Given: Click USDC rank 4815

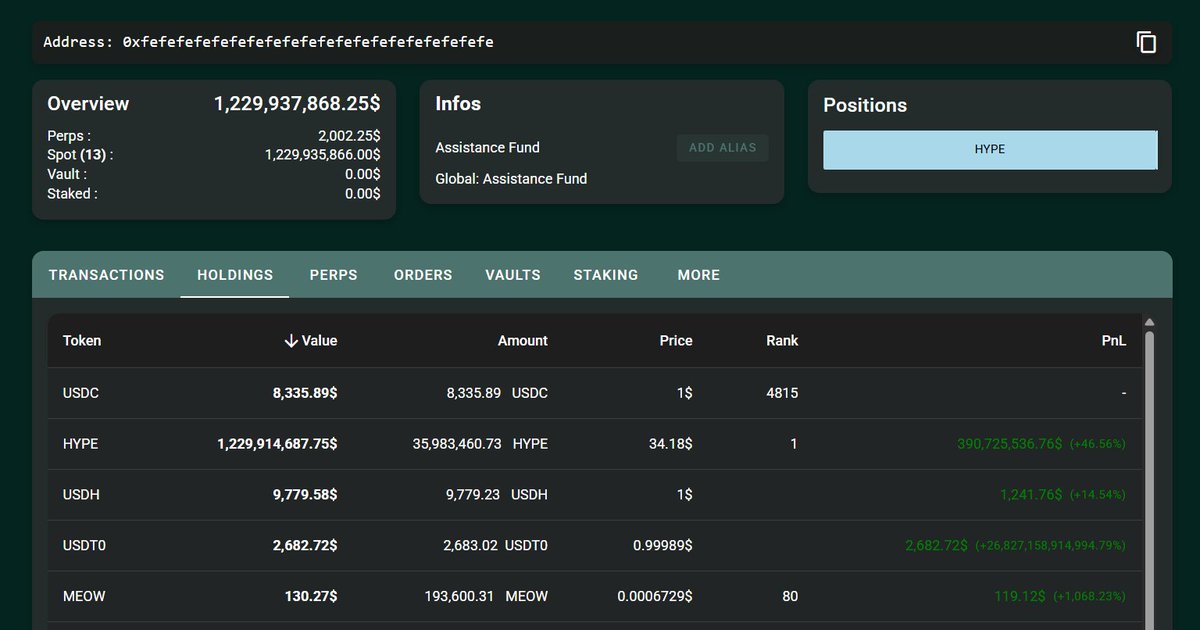Looking at the screenshot, I should (x=782, y=393).
